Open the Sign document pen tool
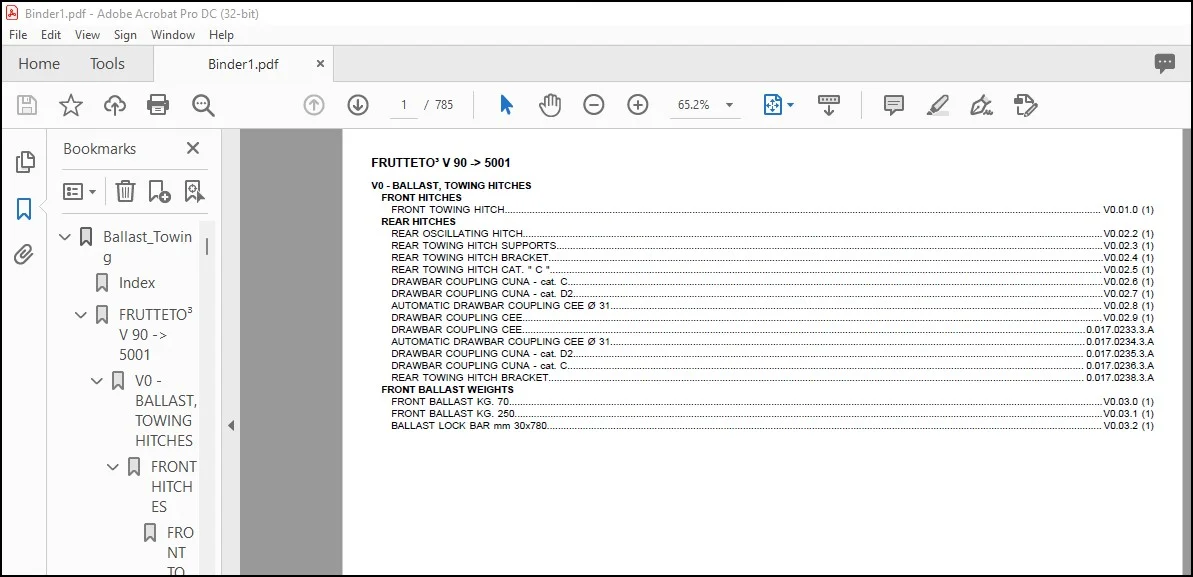Image resolution: width=1193 pixels, height=577 pixels. (981, 105)
